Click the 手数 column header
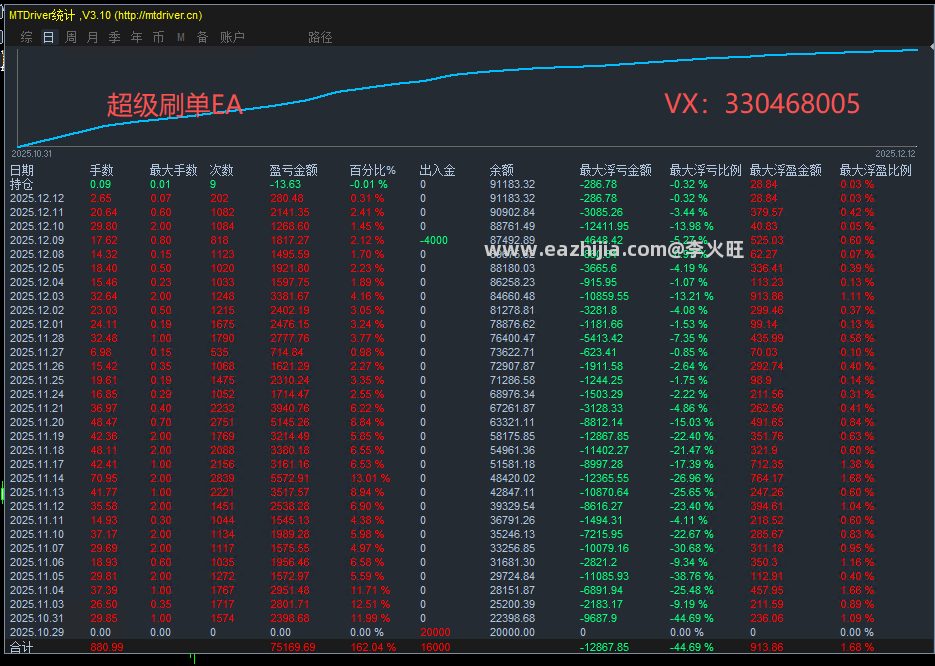The height and width of the screenshot is (666, 935). pyautogui.click(x=101, y=171)
